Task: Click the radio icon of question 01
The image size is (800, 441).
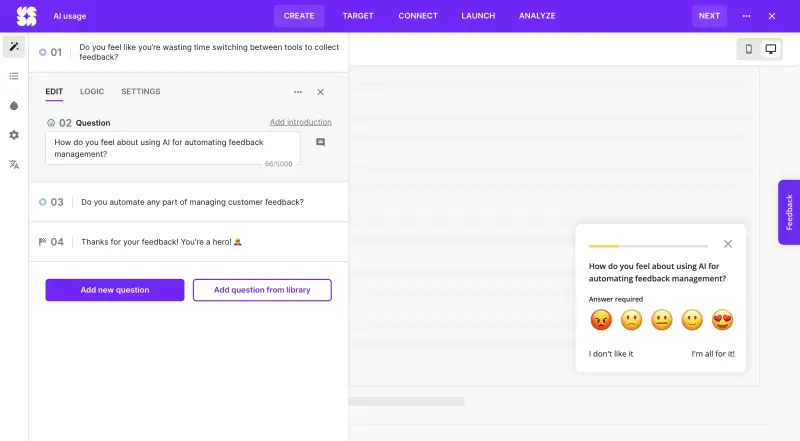Action: coord(43,52)
